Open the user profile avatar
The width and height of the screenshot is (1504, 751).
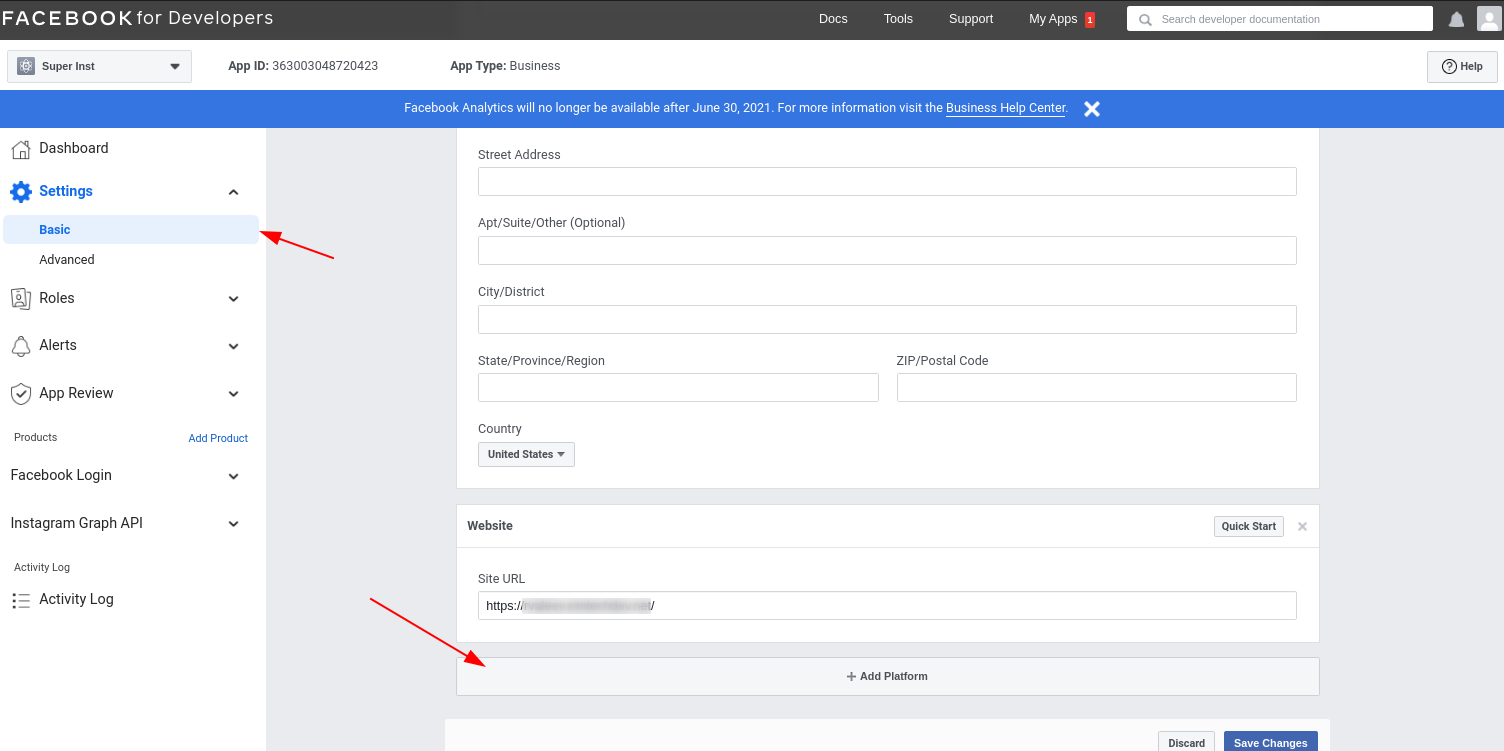pyautogui.click(x=1489, y=19)
